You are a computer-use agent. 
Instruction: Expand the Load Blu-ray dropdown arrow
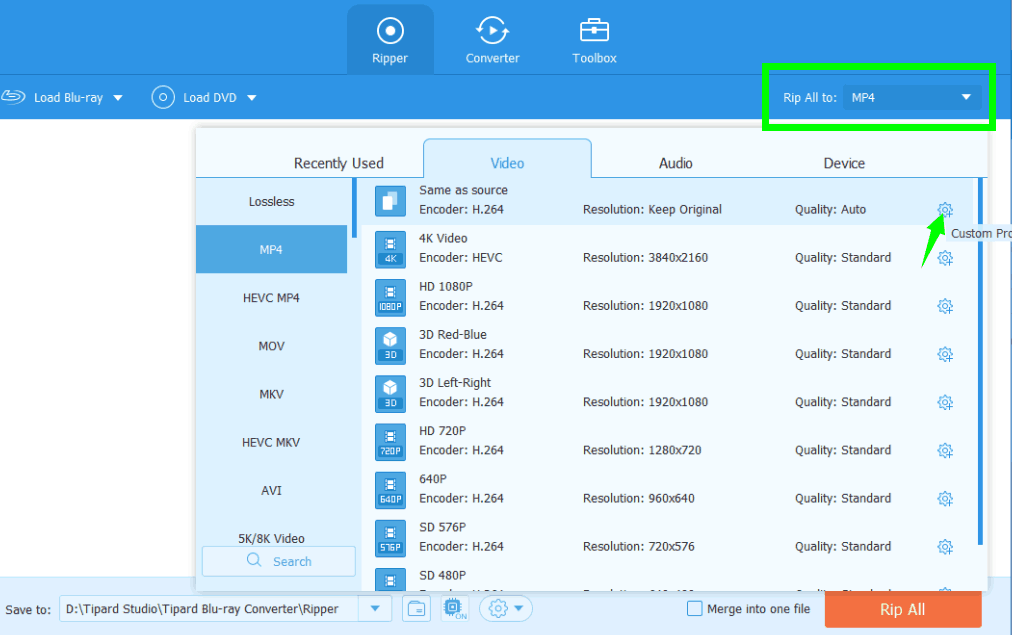tap(118, 98)
